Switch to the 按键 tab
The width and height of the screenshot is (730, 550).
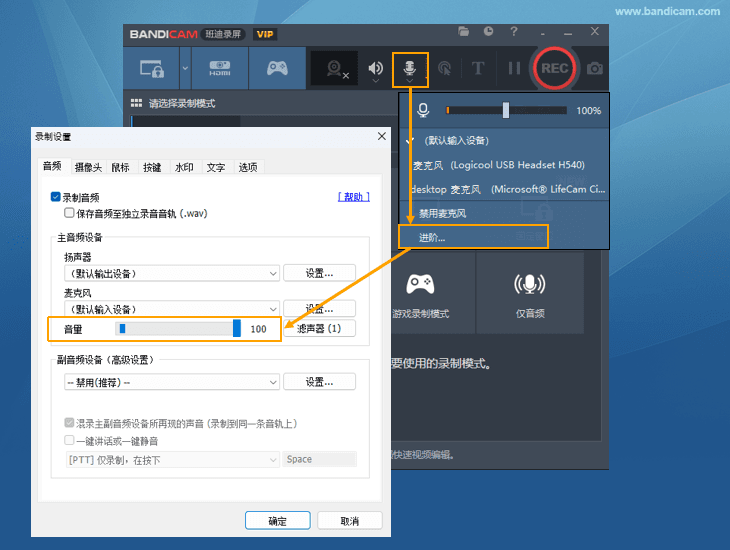(x=152, y=167)
